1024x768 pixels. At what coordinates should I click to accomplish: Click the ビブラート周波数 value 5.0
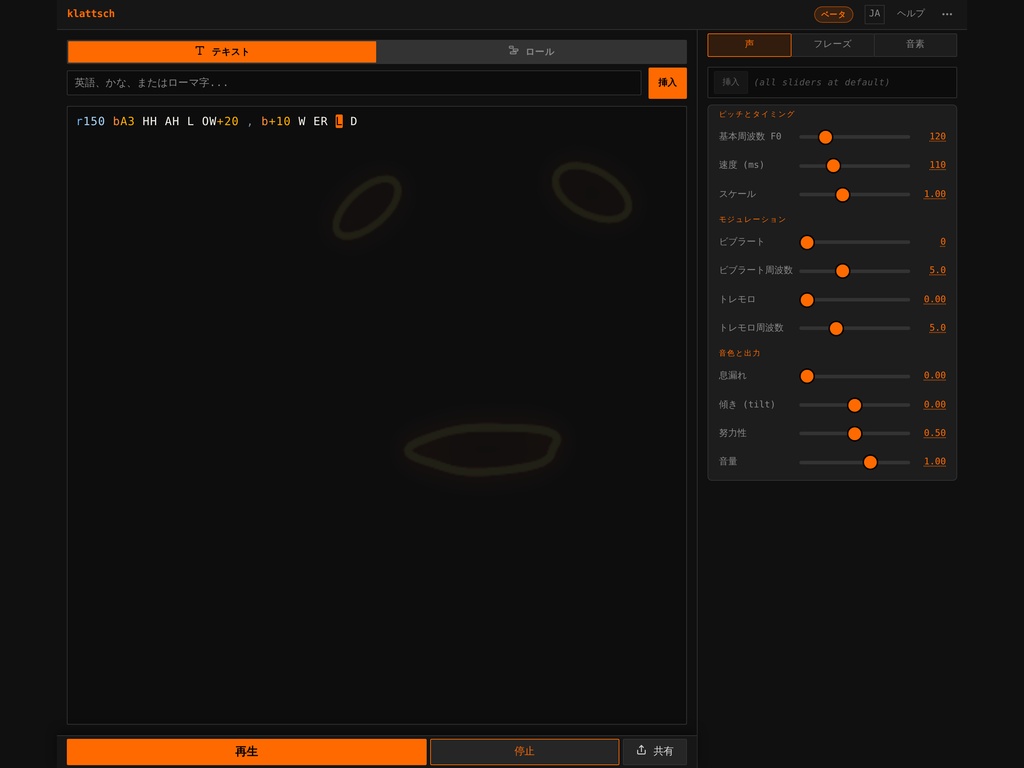(937, 270)
